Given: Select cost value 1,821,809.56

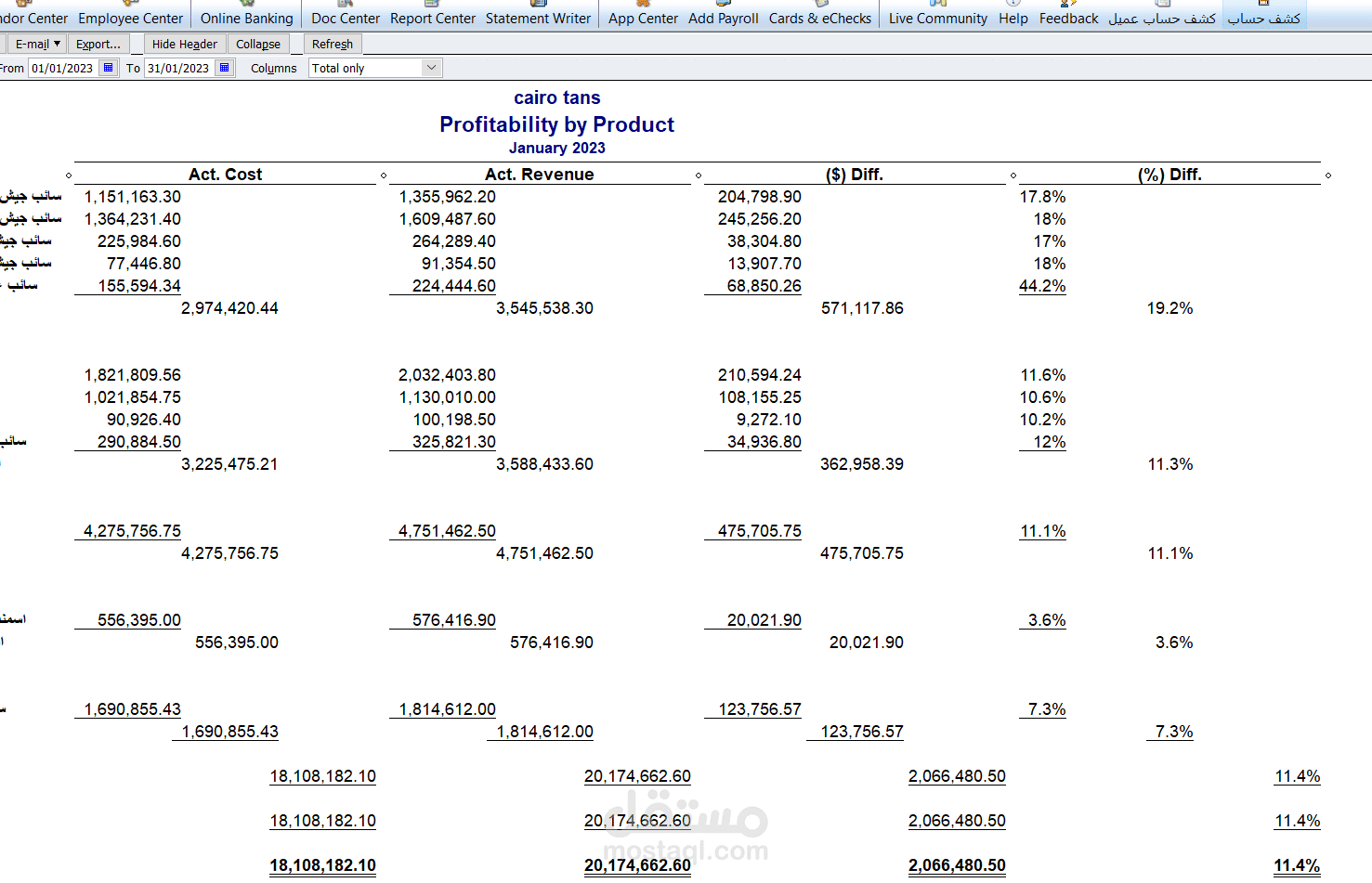Looking at the screenshot, I should tap(133, 375).
